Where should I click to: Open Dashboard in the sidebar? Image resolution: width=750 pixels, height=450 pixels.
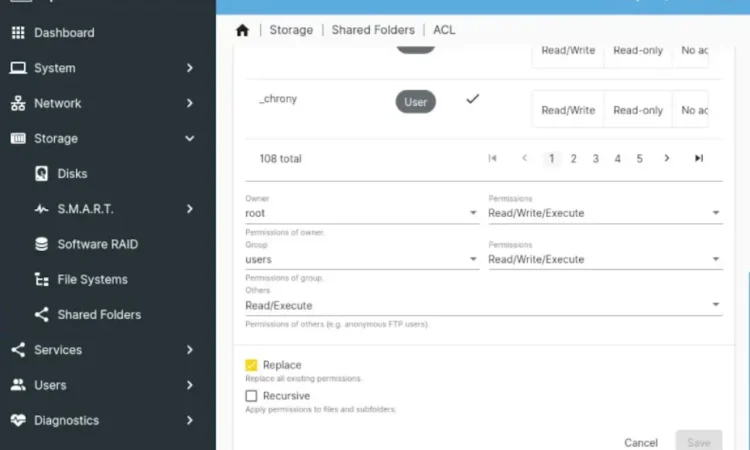click(x=64, y=33)
